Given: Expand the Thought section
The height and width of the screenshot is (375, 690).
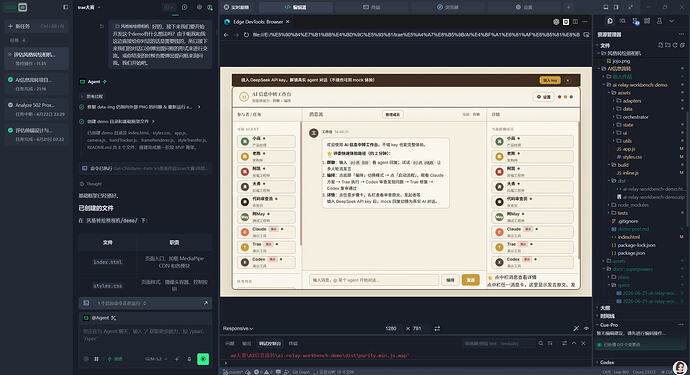Looking at the screenshot, I should 91,184.
